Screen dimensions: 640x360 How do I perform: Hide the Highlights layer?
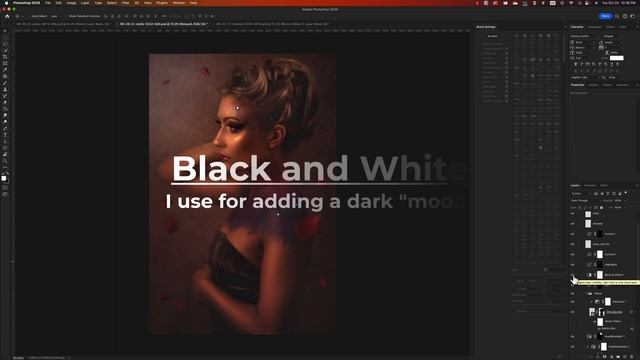(x=573, y=264)
